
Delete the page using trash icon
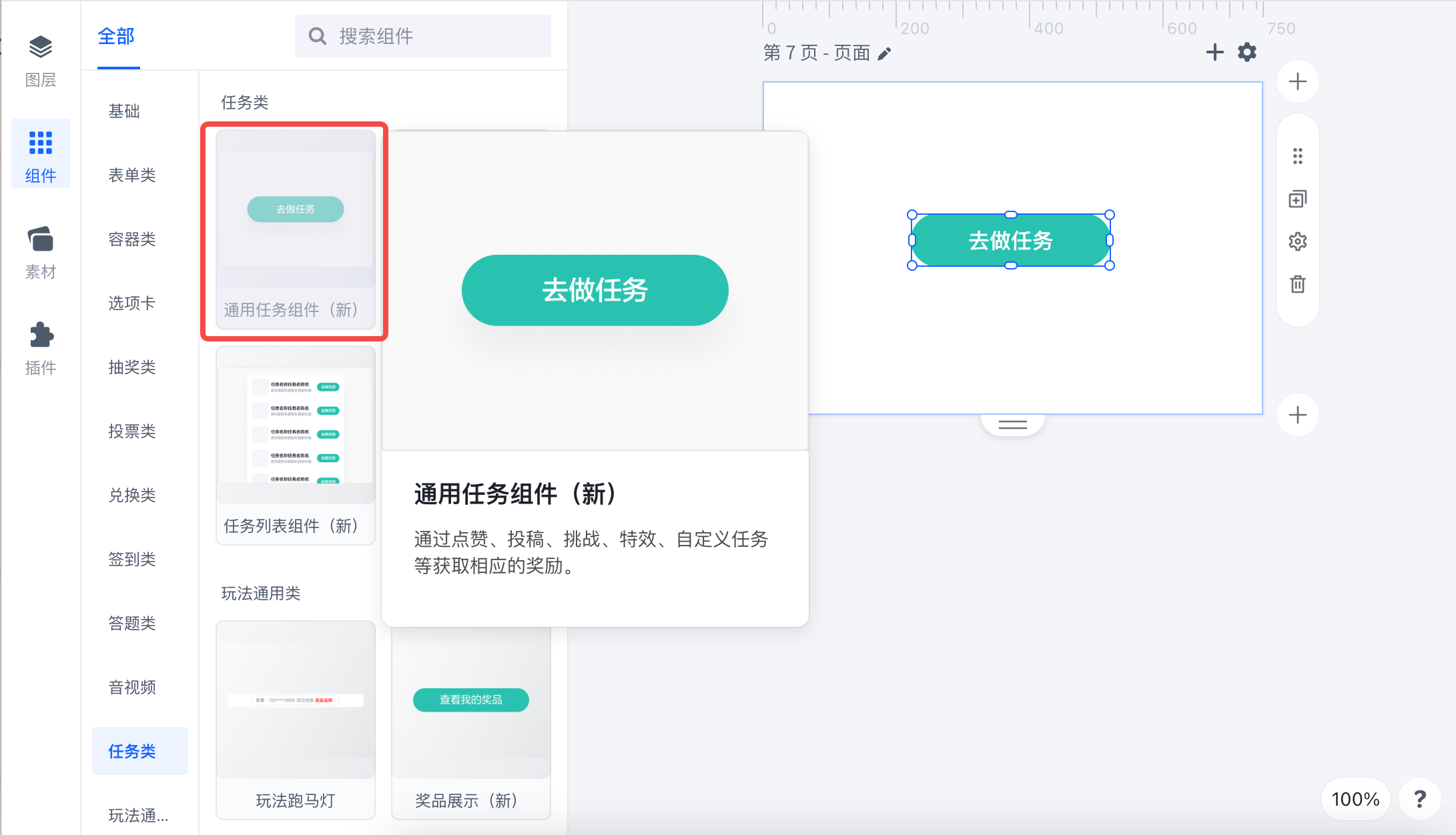point(1298,284)
